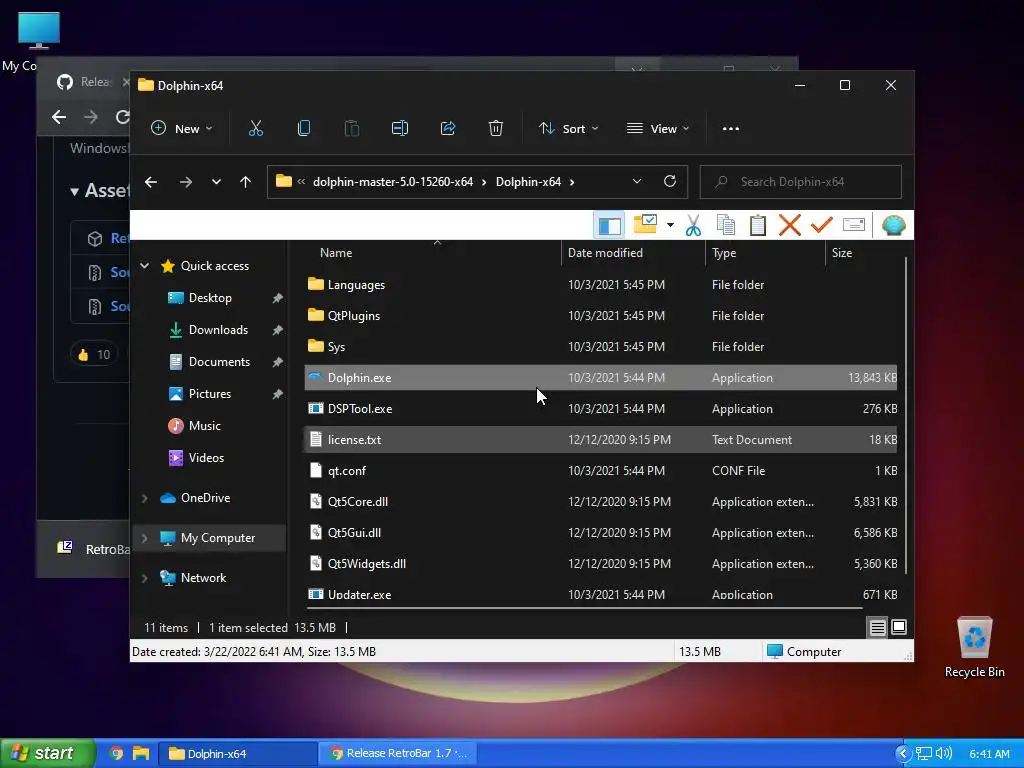This screenshot has width=1024, height=768.
Task: Select the QtPlugins folder
Action: pyautogui.click(x=600, y=315)
